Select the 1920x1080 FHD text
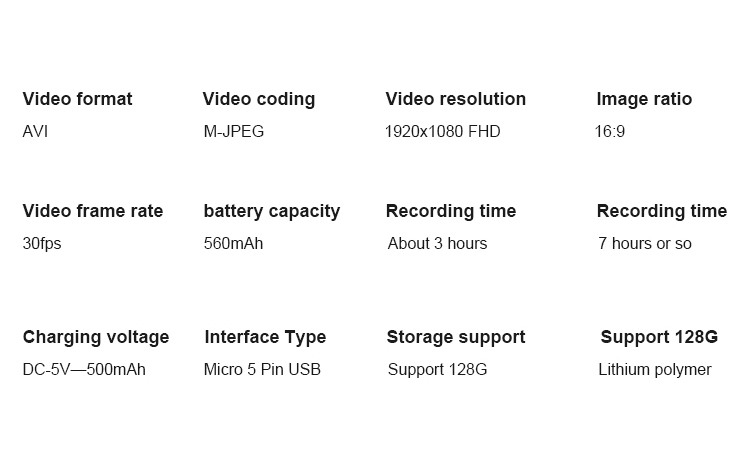This screenshot has width=750, height=468. (x=443, y=132)
